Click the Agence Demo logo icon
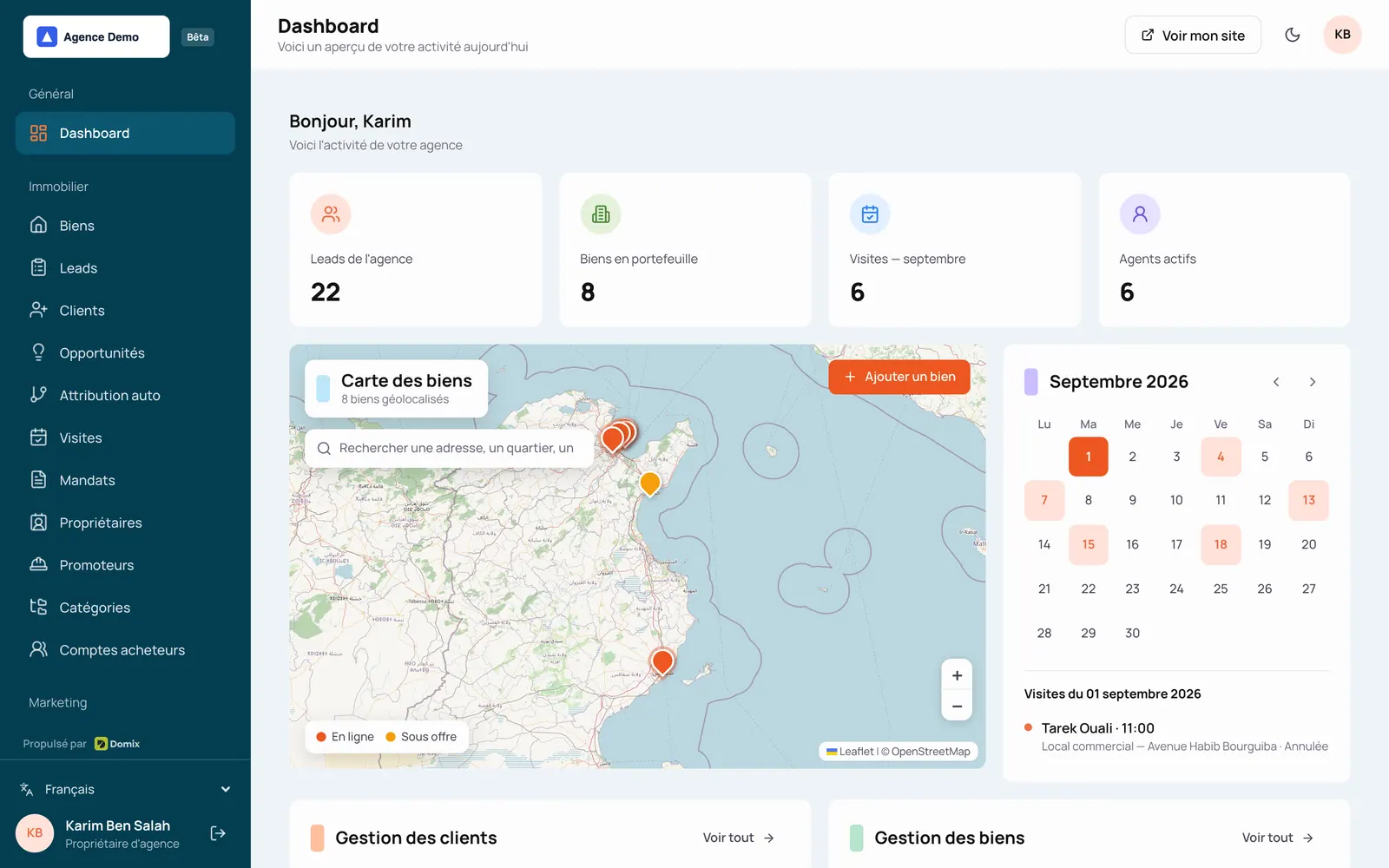Image resolution: width=1389 pixels, height=868 pixels. pyautogui.click(x=47, y=36)
